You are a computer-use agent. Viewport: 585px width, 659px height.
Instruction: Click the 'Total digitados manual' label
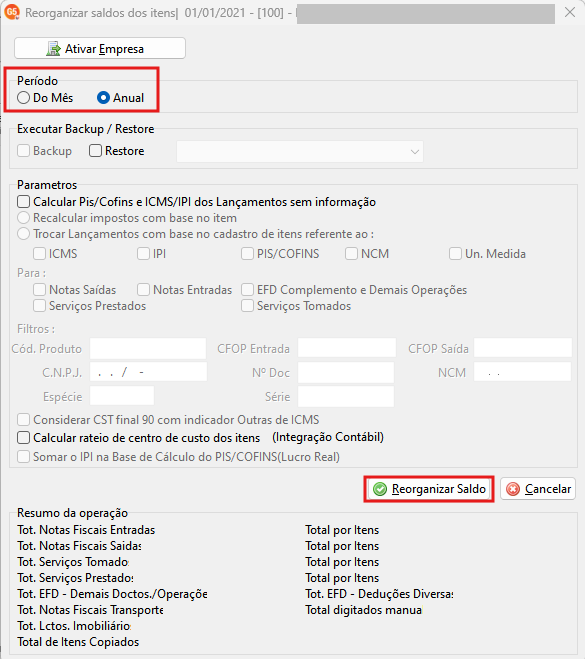point(364,609)
